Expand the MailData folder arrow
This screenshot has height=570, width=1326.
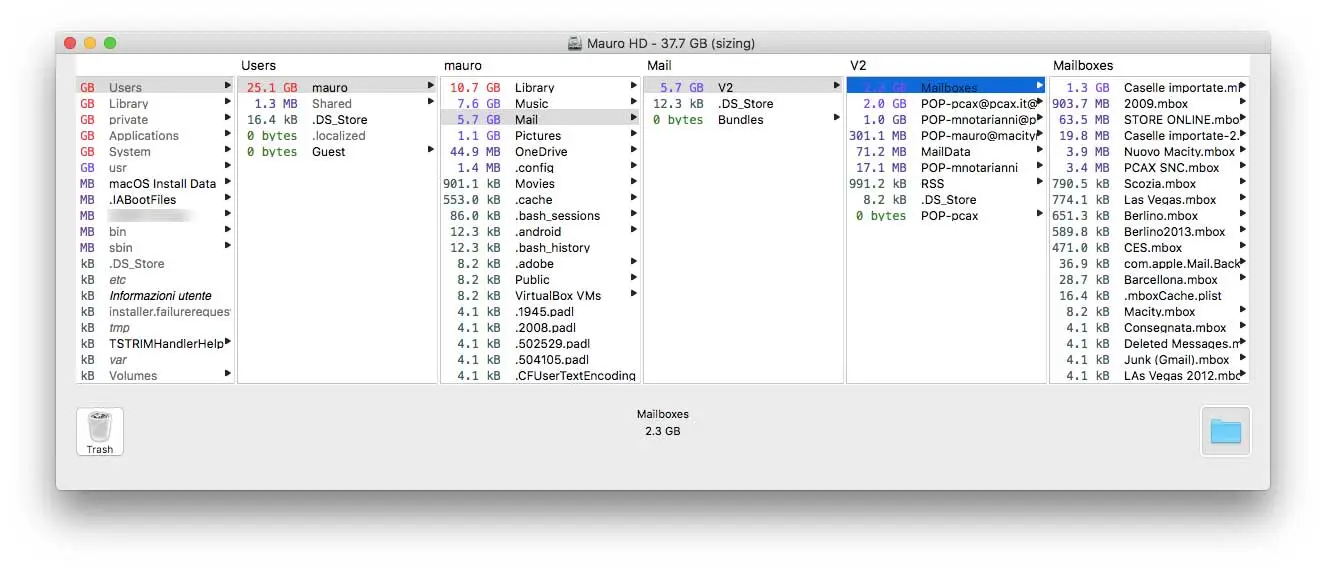tap(1040, 151)
